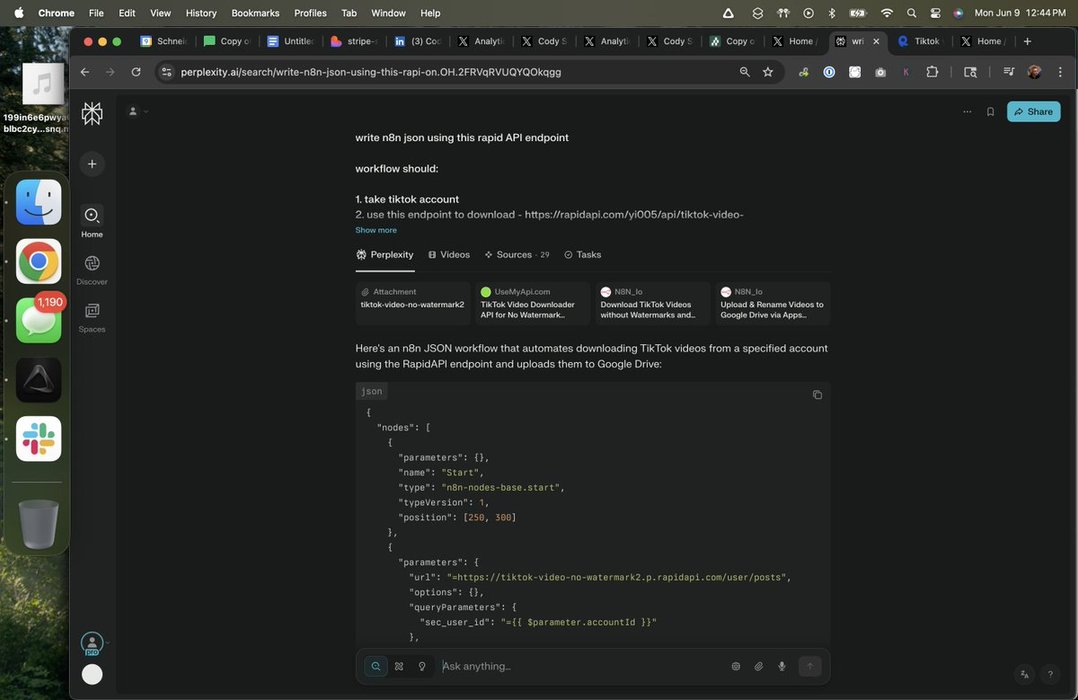Switch to the Tasks tab
This screenshot has height=700, width=1078.
(x=582, y=254)
